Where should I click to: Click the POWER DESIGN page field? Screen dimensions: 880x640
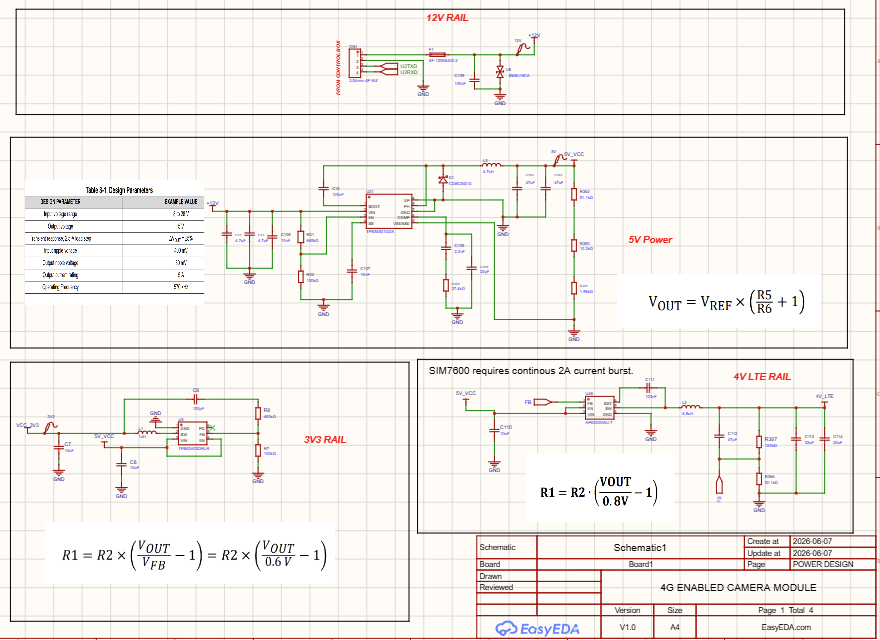click(x=823, y=564)
